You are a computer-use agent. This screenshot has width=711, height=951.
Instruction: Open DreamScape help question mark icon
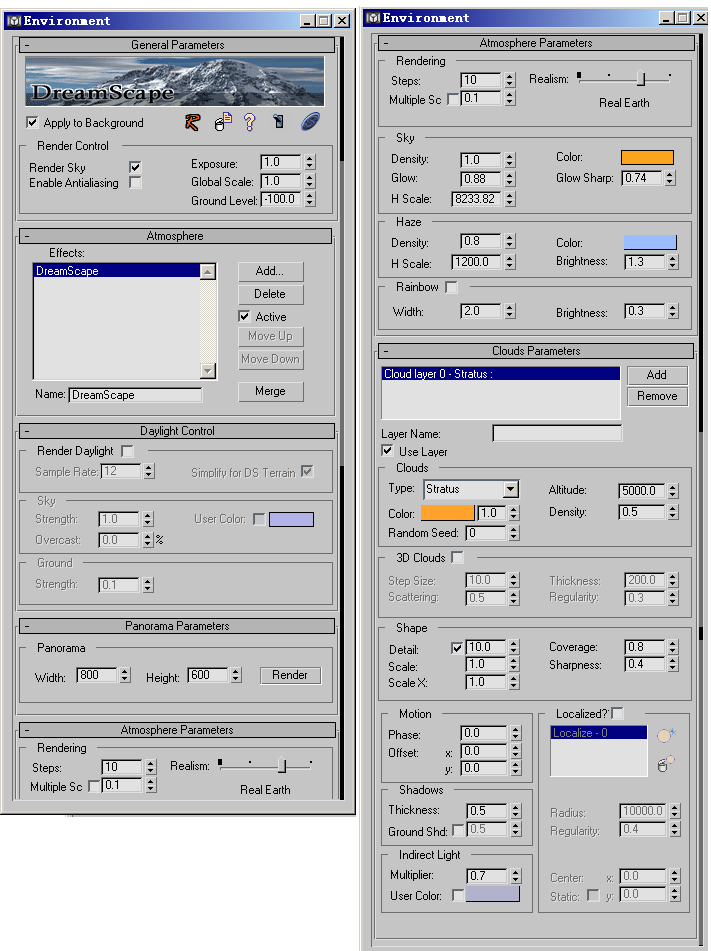249,122
